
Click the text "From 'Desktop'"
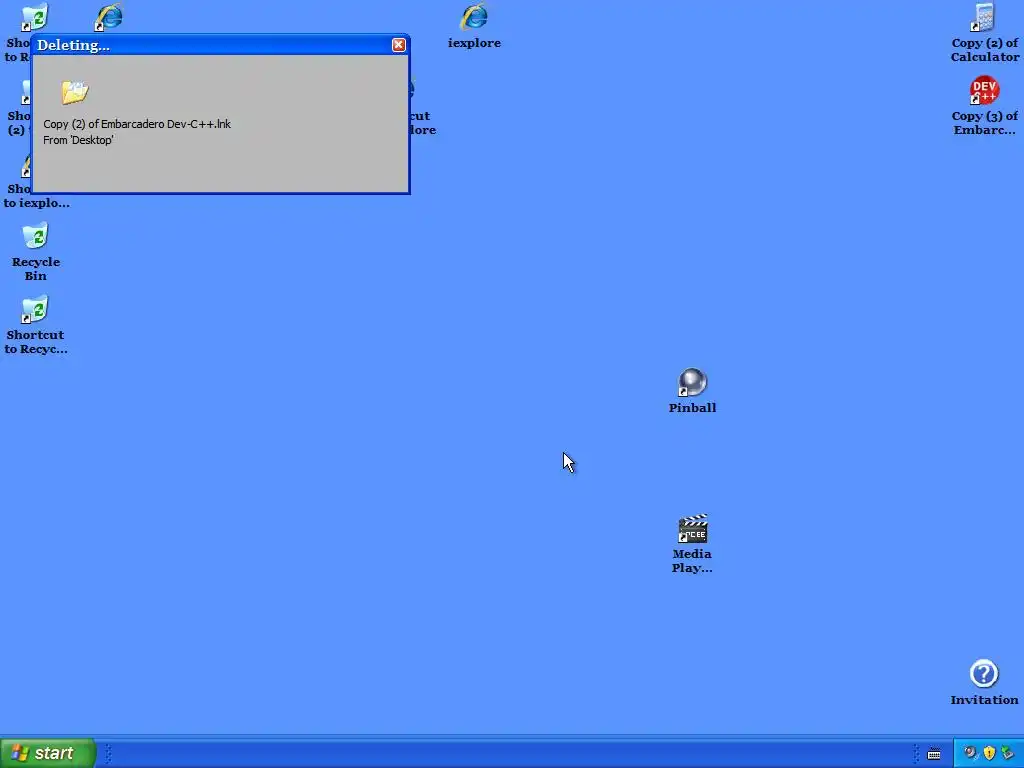(78, 140)
